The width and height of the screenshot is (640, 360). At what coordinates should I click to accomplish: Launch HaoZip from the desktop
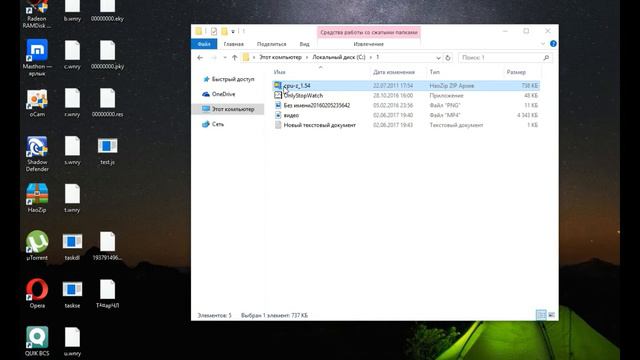[x=37, y=198]
